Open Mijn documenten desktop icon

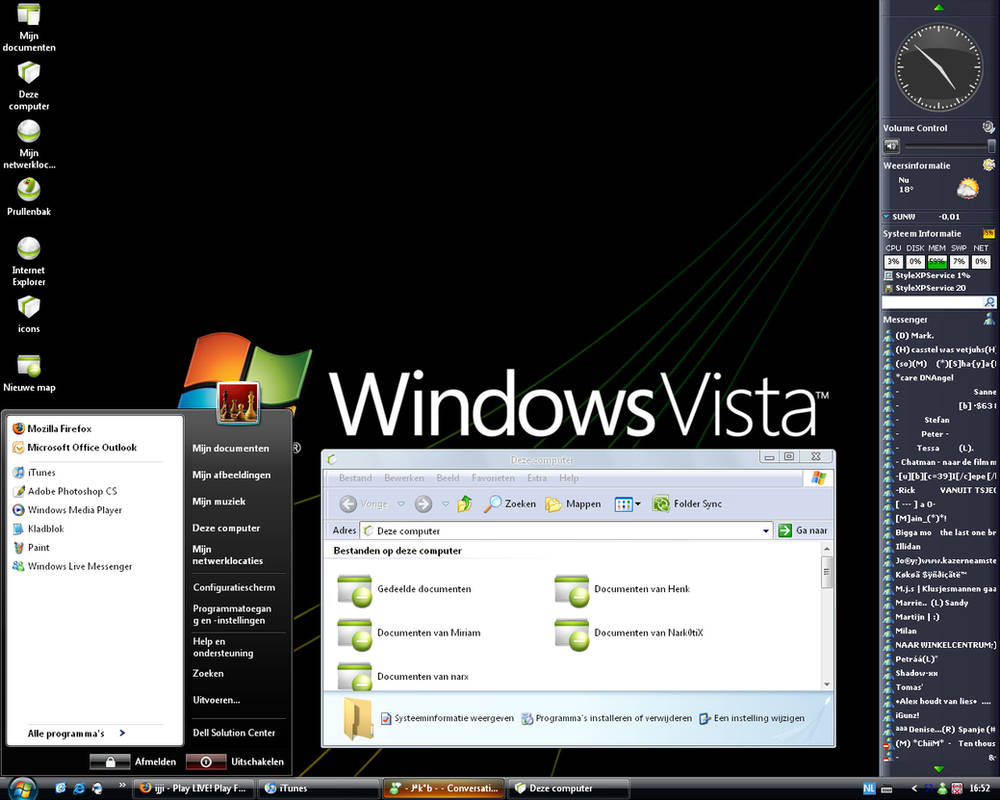(x=29, y=27)
